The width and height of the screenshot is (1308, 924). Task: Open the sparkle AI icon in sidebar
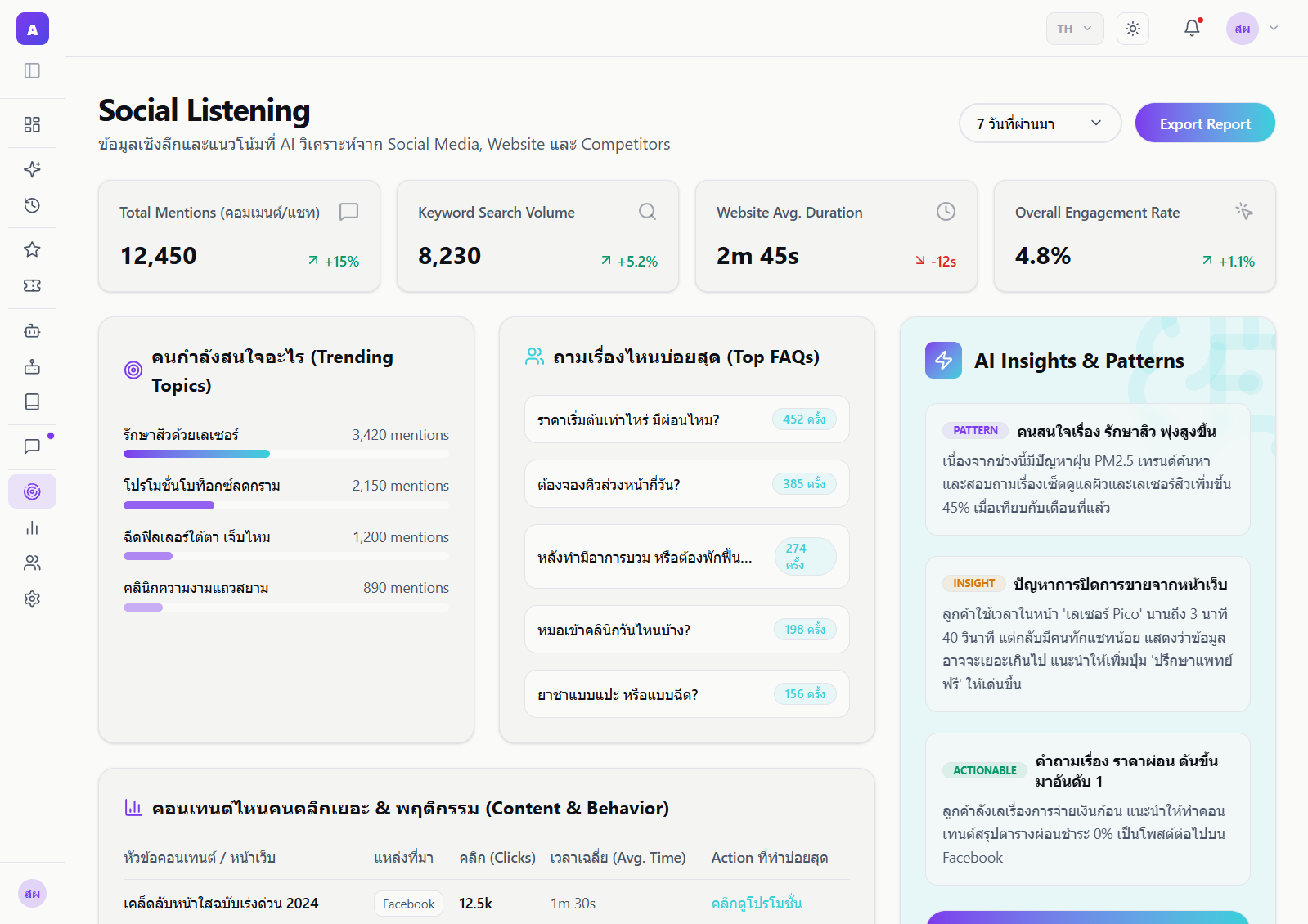coord(33,169)
